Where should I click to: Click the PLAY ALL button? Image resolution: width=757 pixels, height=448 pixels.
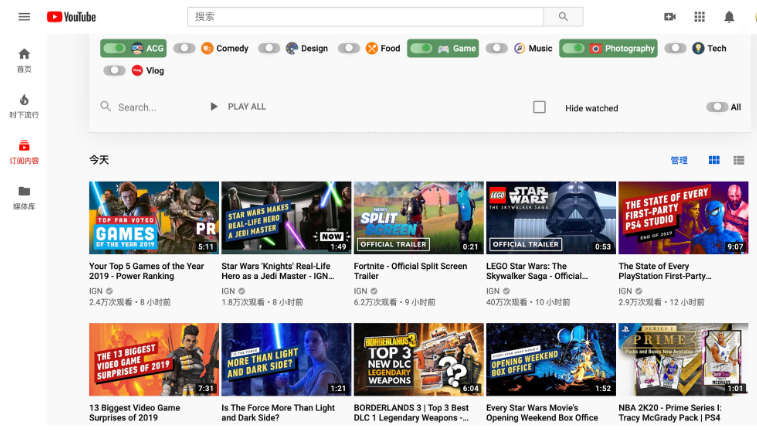238,107
